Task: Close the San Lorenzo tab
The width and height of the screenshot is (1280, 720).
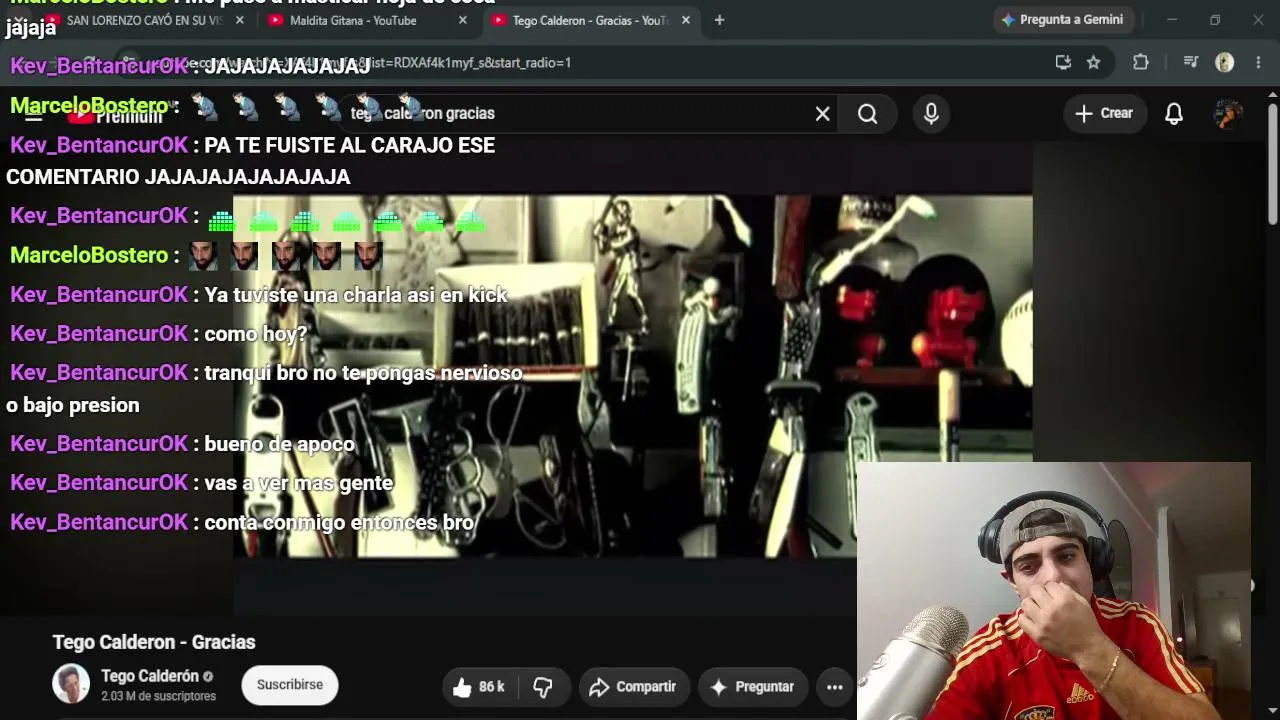Action: [x=240, y=20]
